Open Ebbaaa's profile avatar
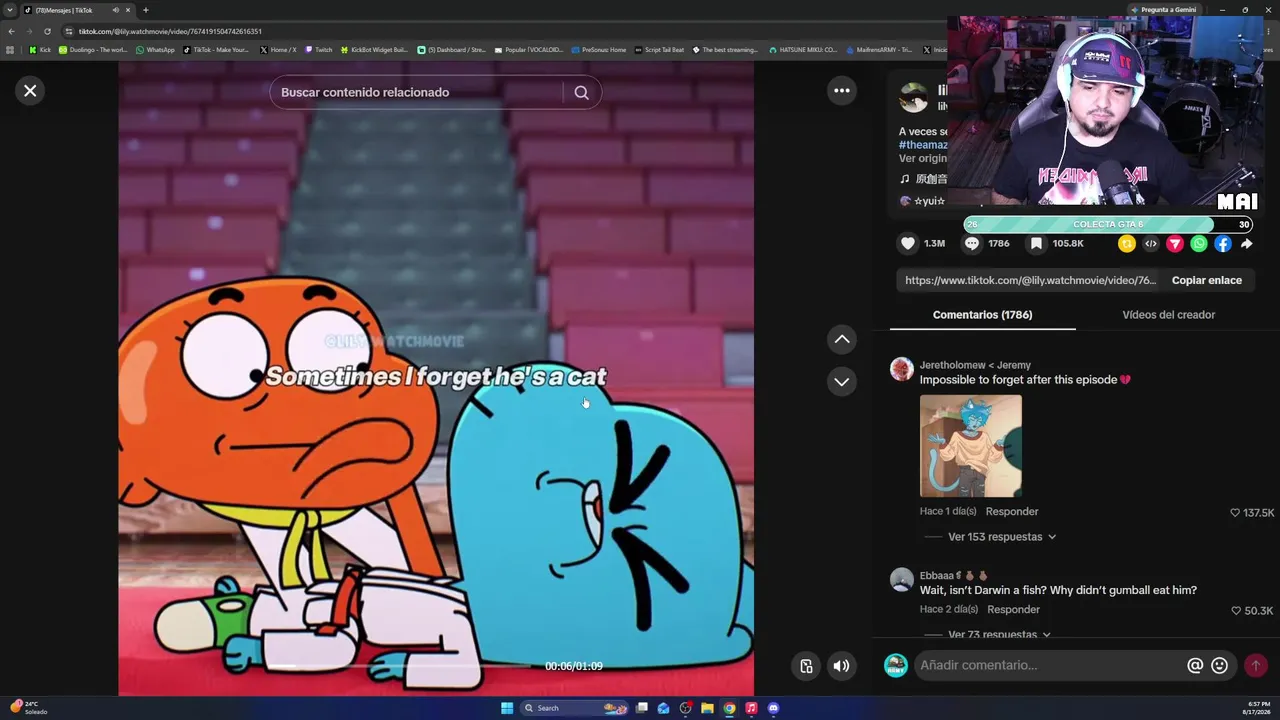1280x720 pixels. point(902,580)
